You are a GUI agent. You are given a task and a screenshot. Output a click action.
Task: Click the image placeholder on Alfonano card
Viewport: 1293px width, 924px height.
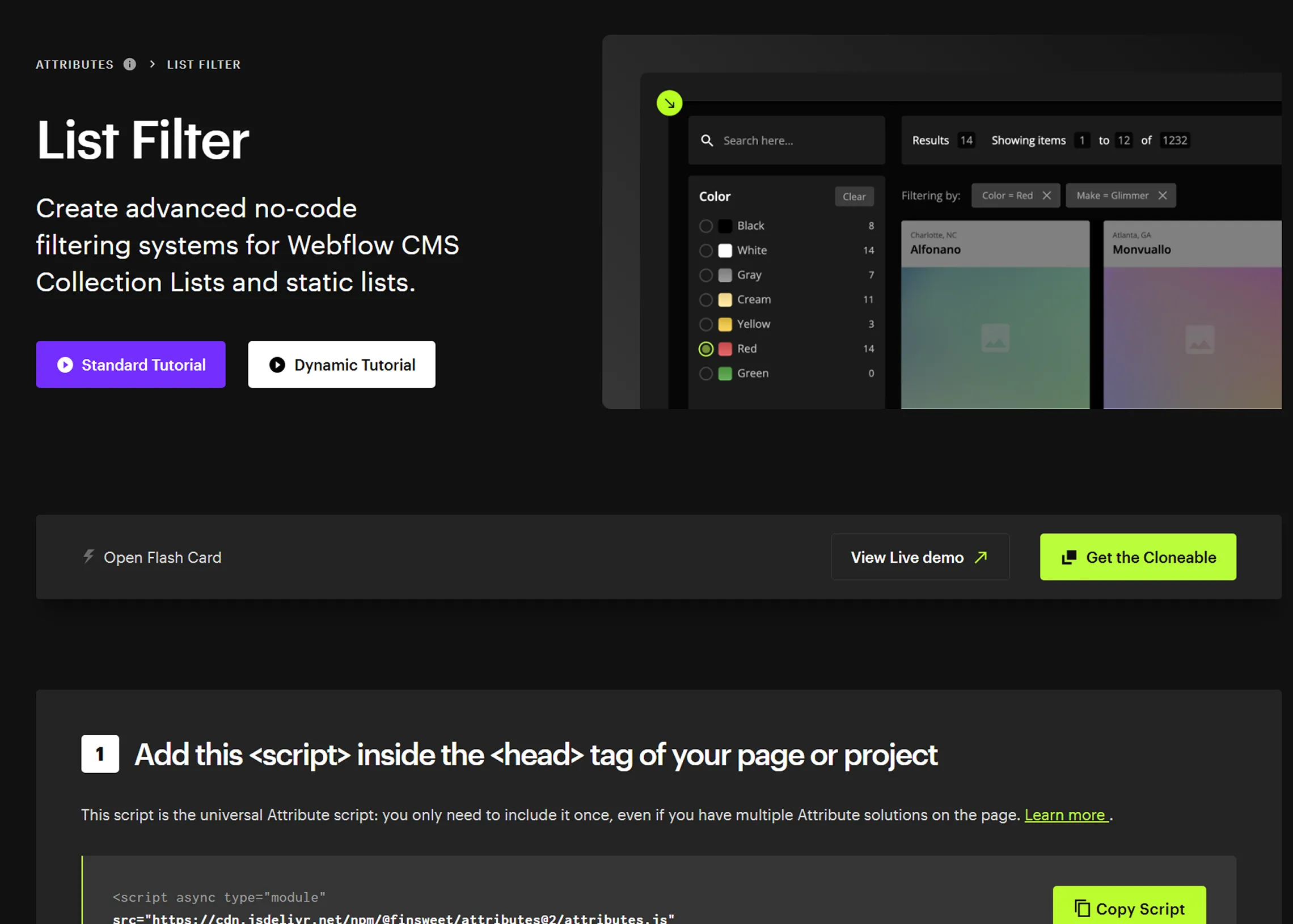(x=995, y=338)
